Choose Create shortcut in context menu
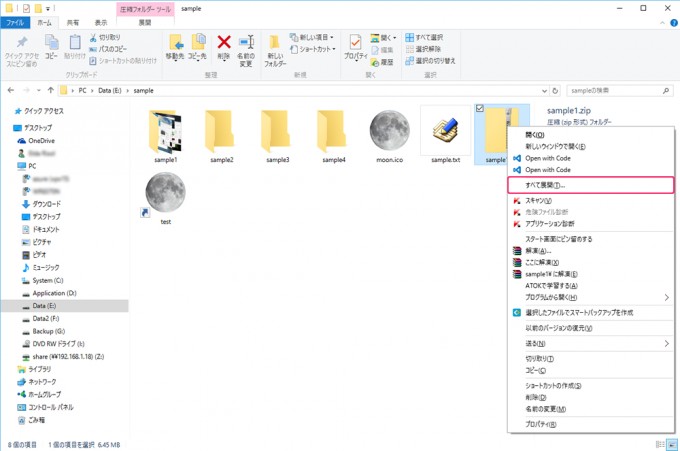Viewport: 680px width, 451px height. point(591,386)
